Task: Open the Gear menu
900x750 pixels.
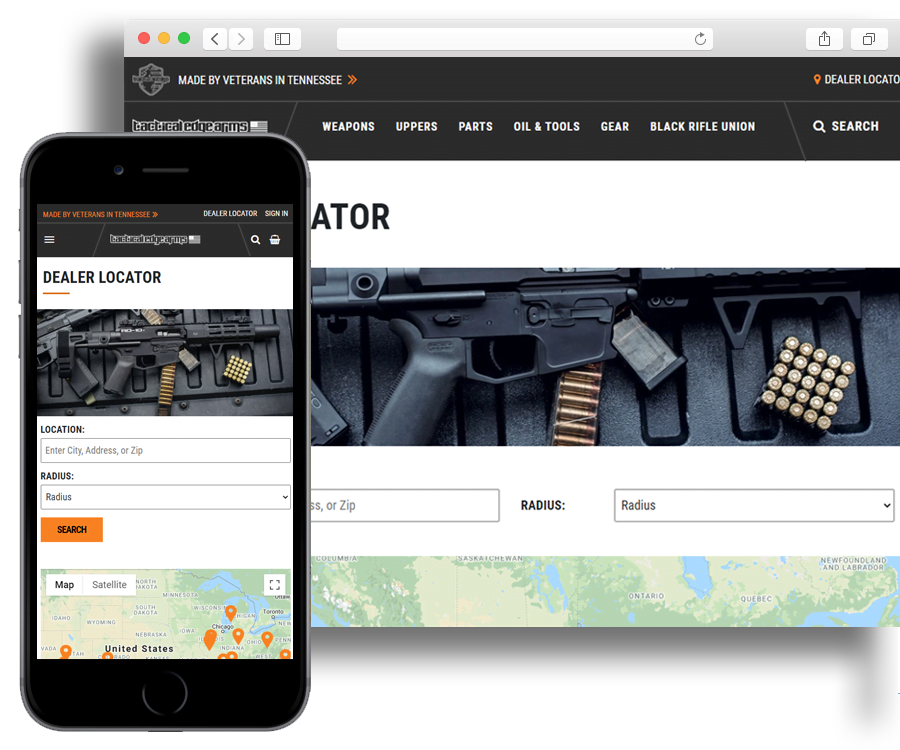Action: pos(615,126)
